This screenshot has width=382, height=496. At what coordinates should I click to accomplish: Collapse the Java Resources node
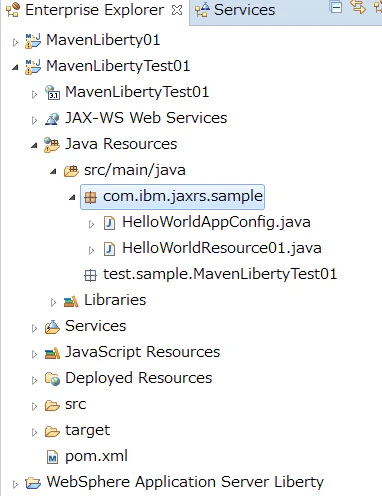coord(34,146)
